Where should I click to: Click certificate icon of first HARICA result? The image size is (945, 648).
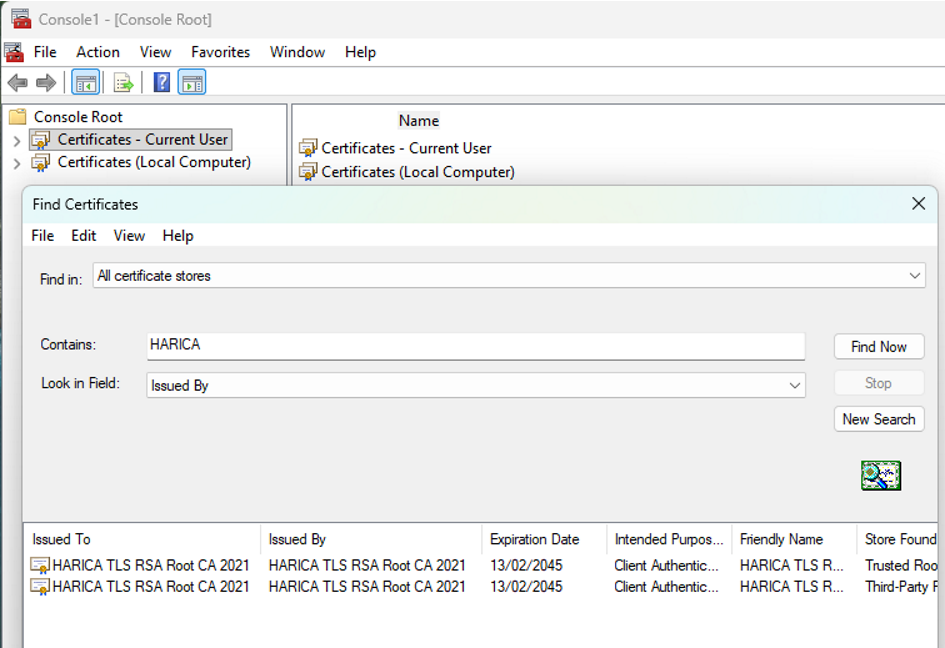click(x=40, y=565)
